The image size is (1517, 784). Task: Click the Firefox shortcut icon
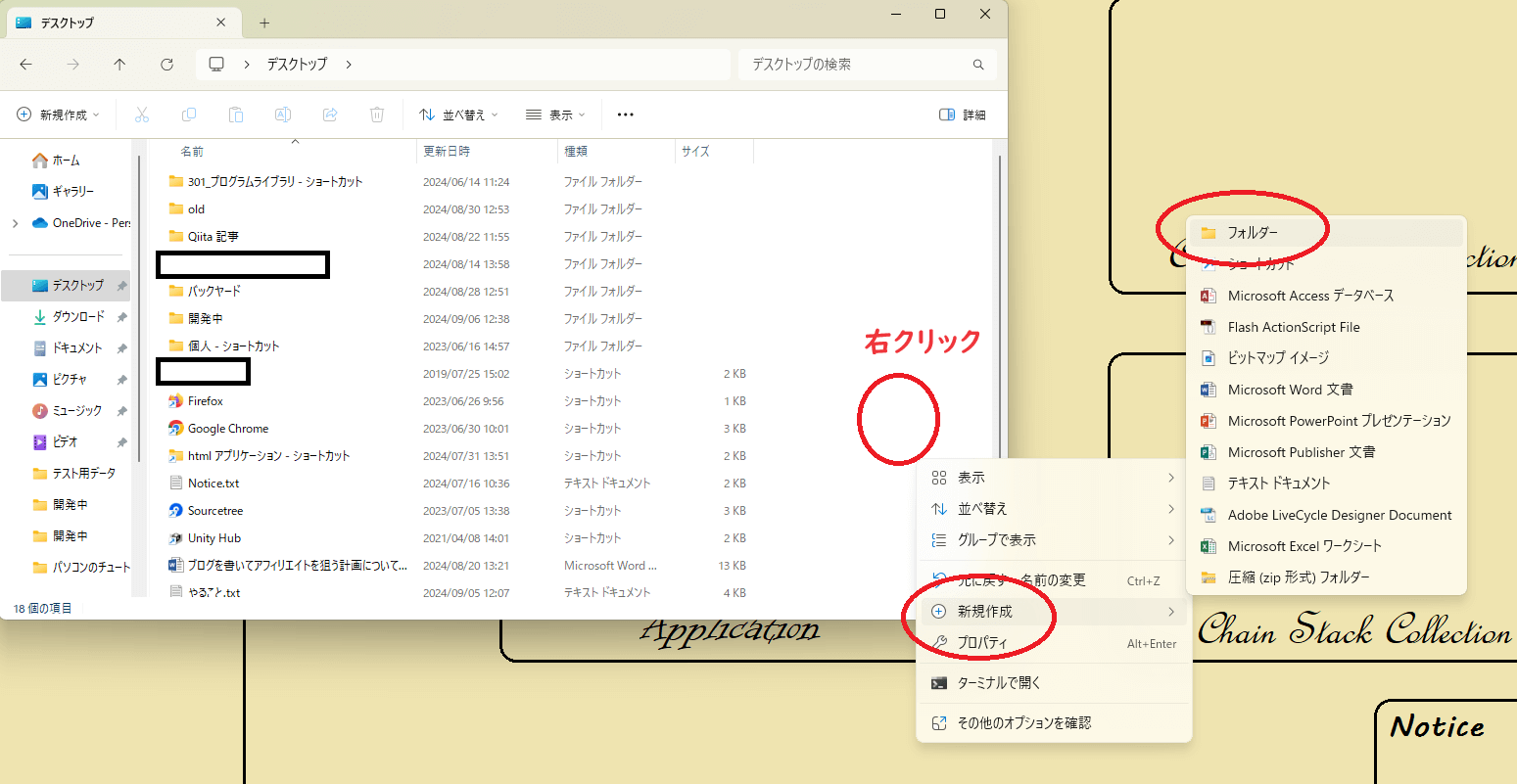tap(176, 401)
